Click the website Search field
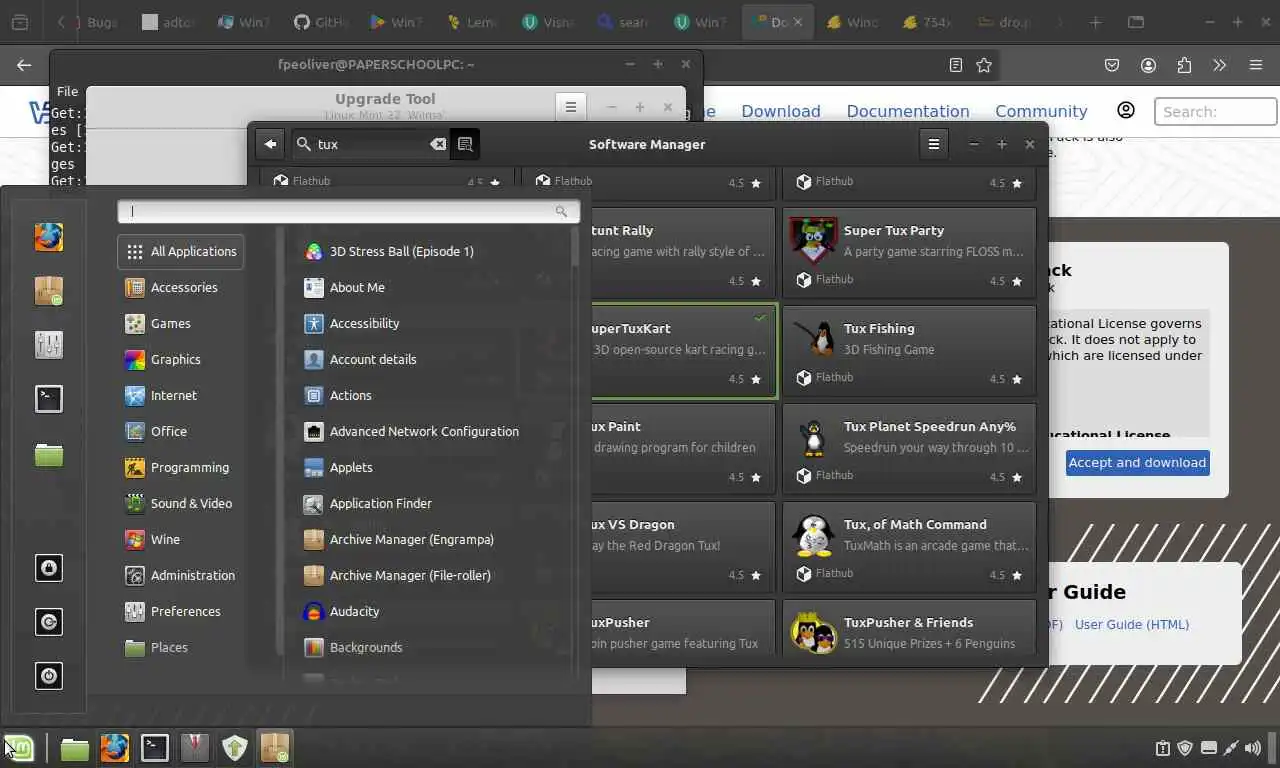 (1215, 111)
